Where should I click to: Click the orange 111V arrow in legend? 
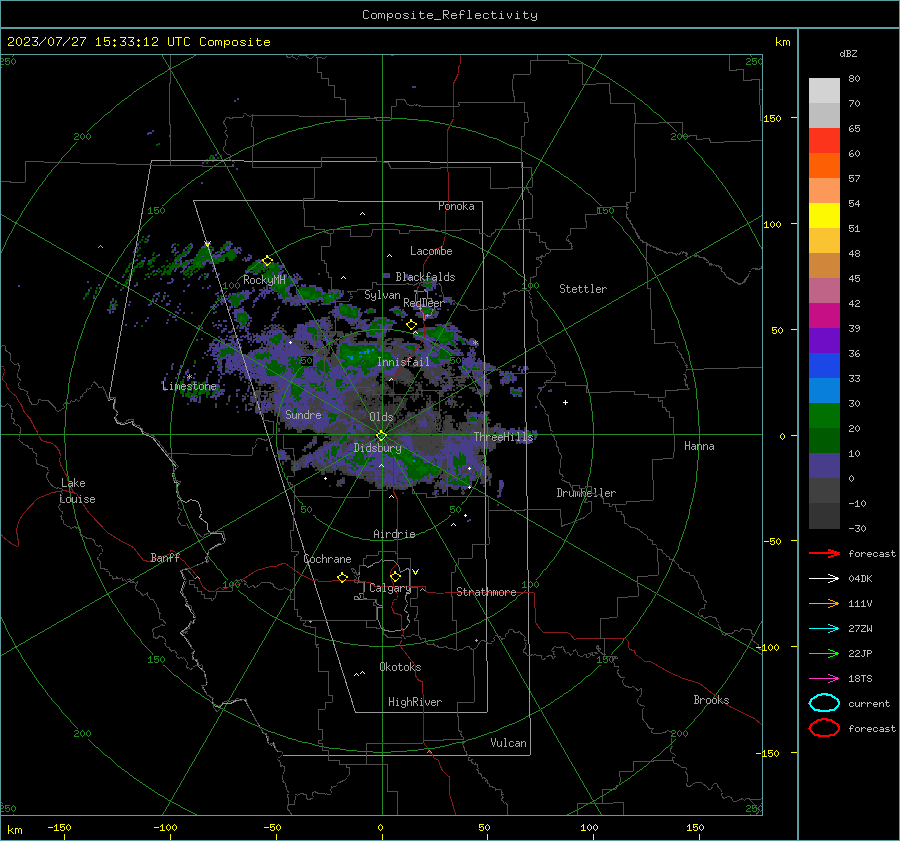[824, 603]
